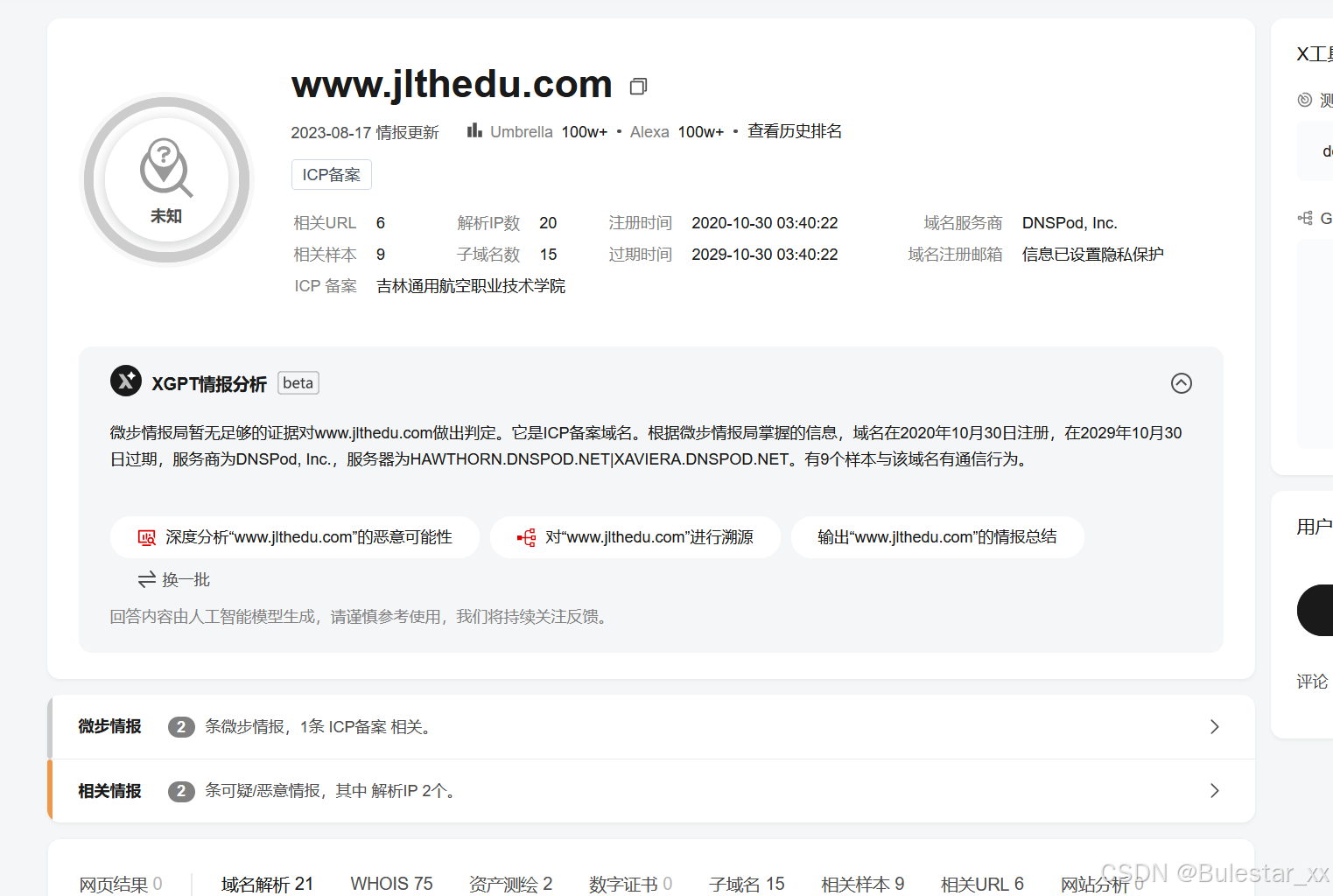
Task: Expand the 相关情报 row chevron
Action: [x=1214, y=790]
